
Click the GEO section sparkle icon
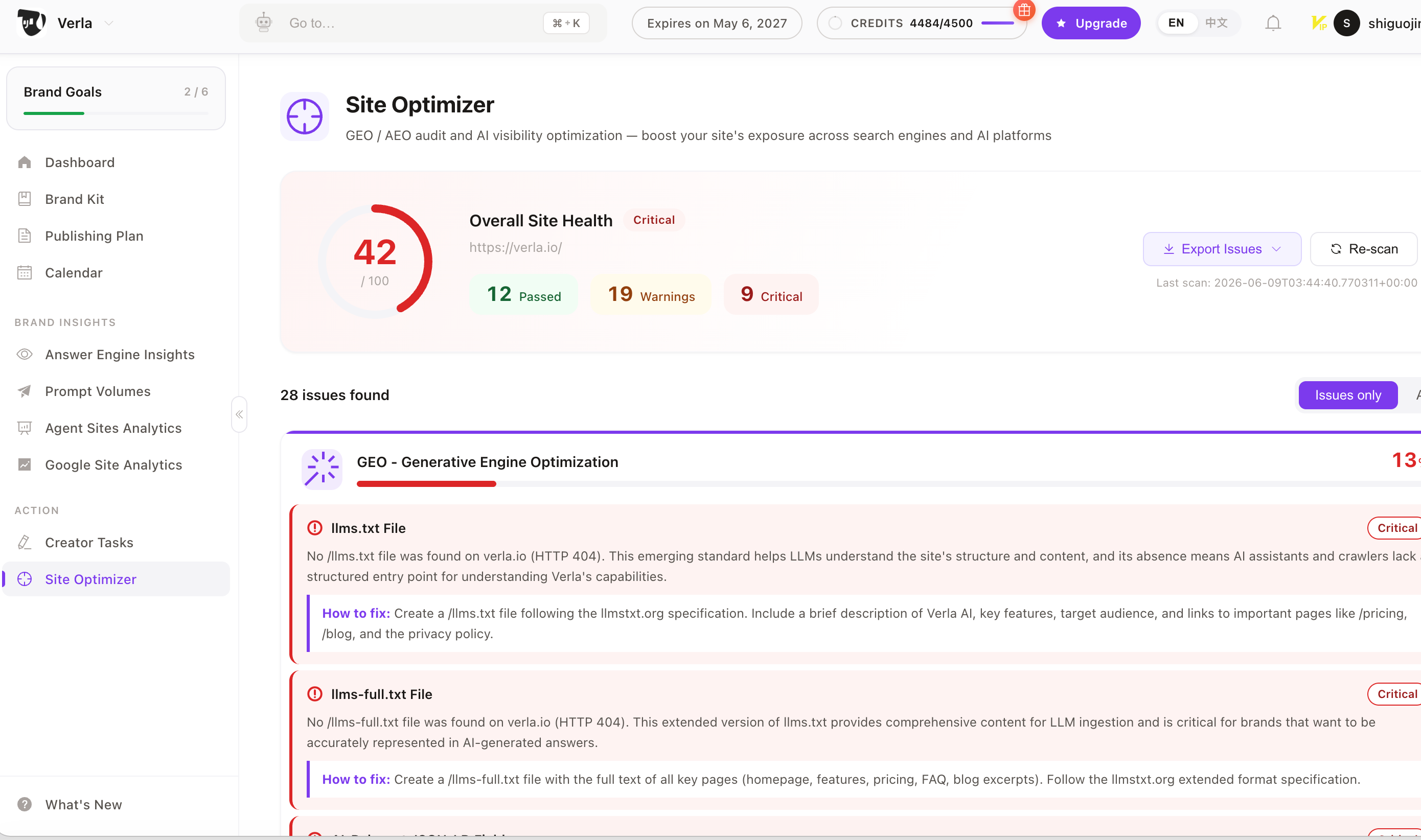pos(322,469)
